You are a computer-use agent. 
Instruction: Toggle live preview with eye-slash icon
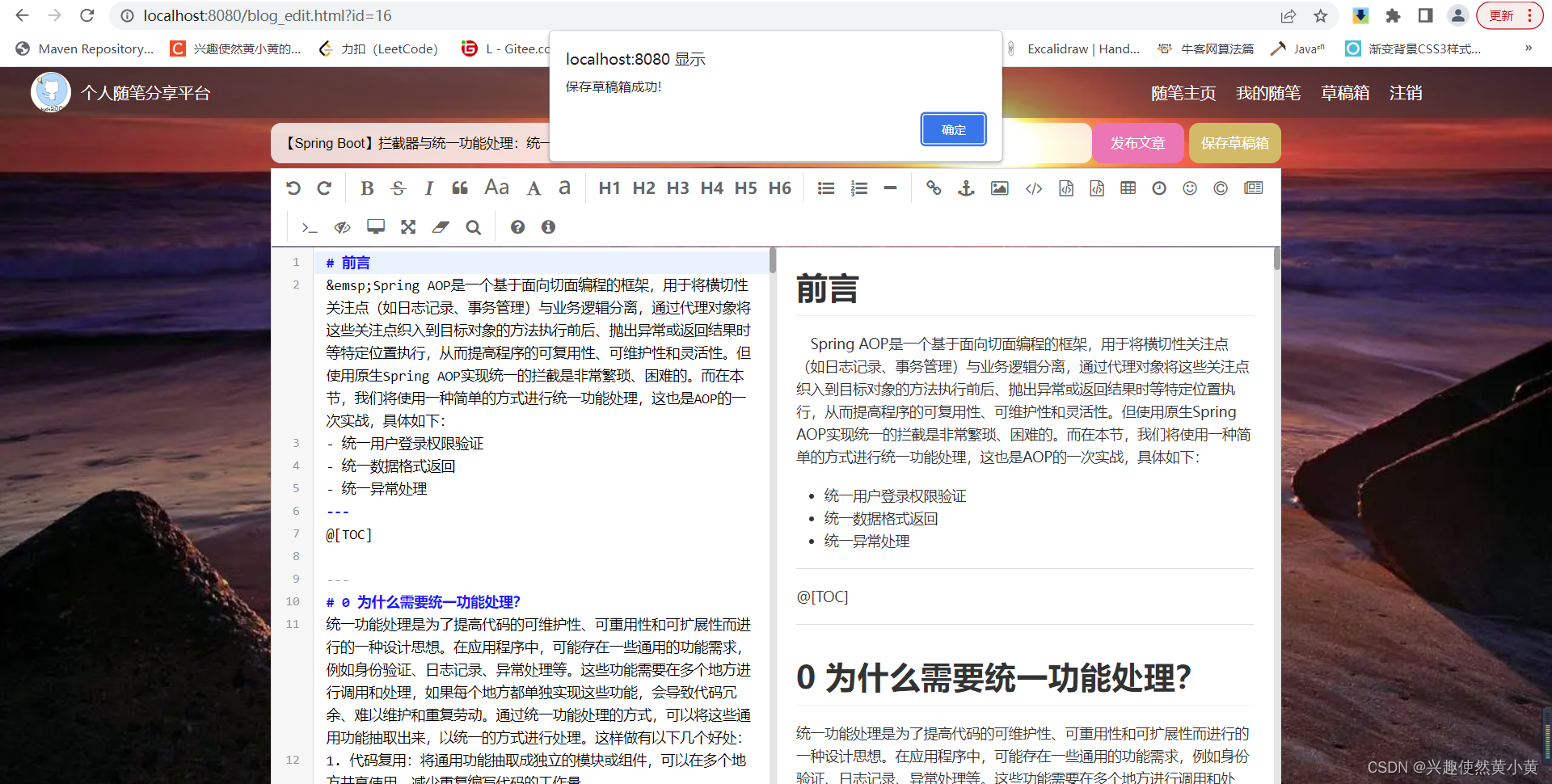click(x=342, y=227)
